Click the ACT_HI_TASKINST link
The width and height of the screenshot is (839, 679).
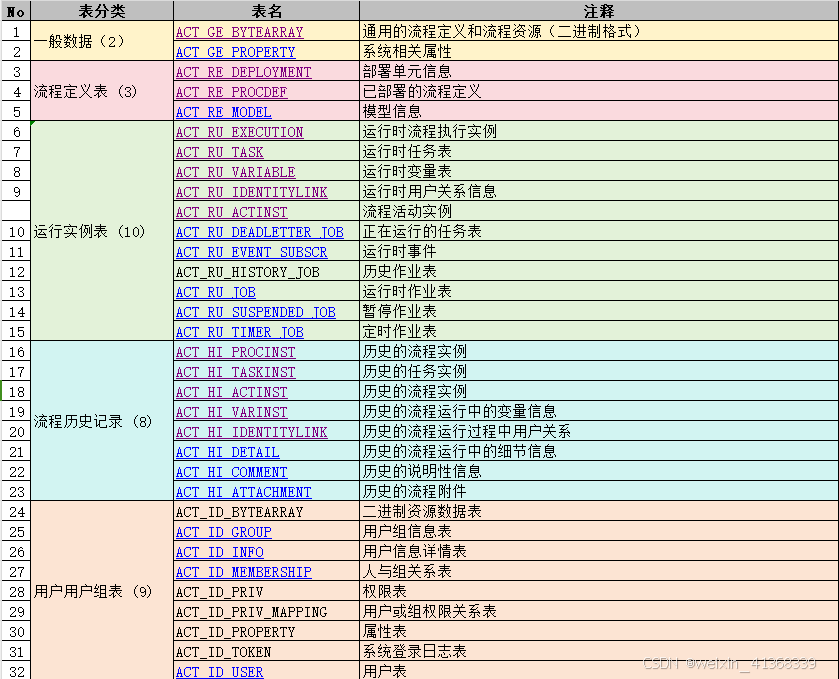pos(235,372)
